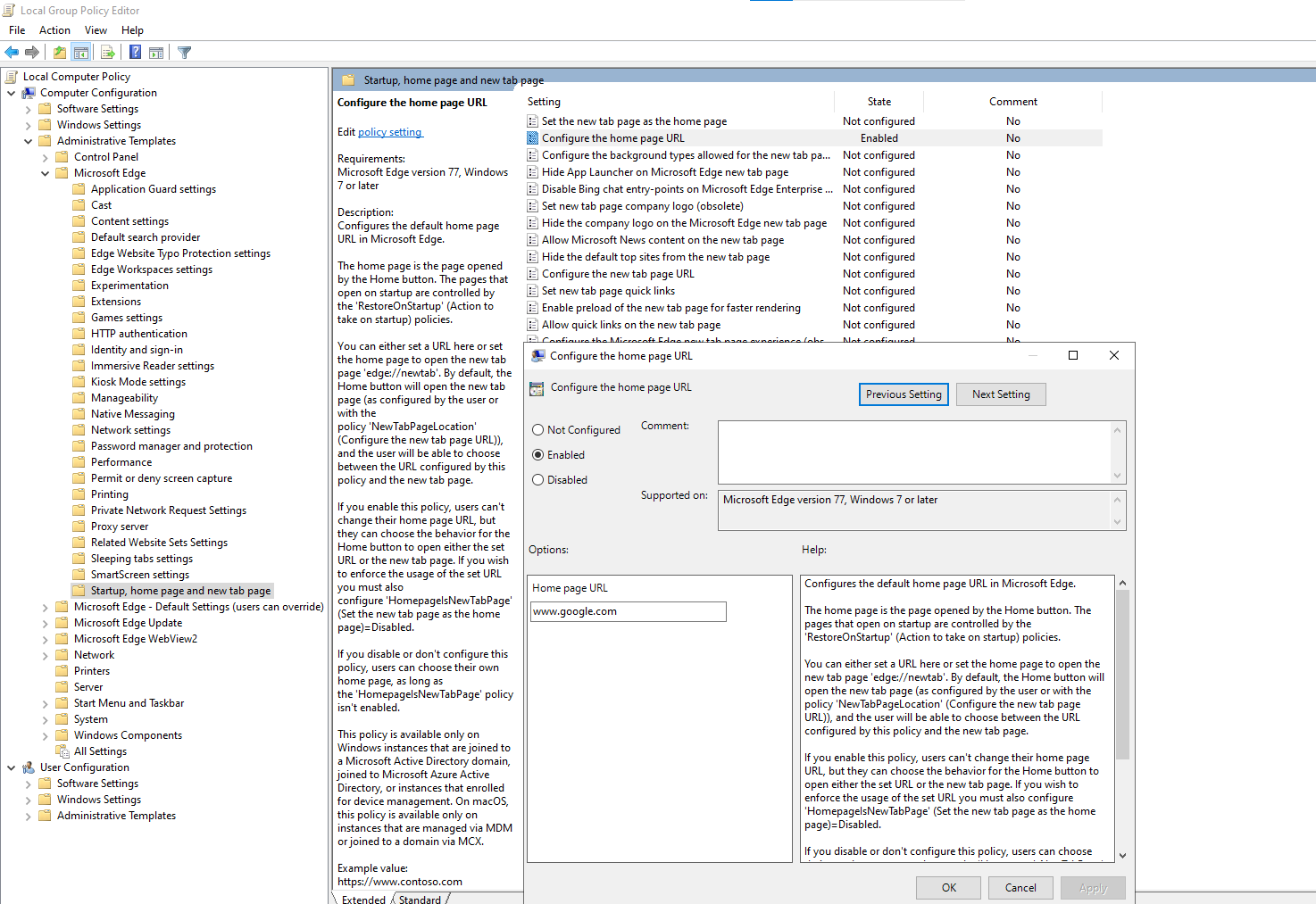Viewport: 1316px width, 904px height.
Task: Expand the Start Menu and Taskbar node
Action: [x=45, y=703]
